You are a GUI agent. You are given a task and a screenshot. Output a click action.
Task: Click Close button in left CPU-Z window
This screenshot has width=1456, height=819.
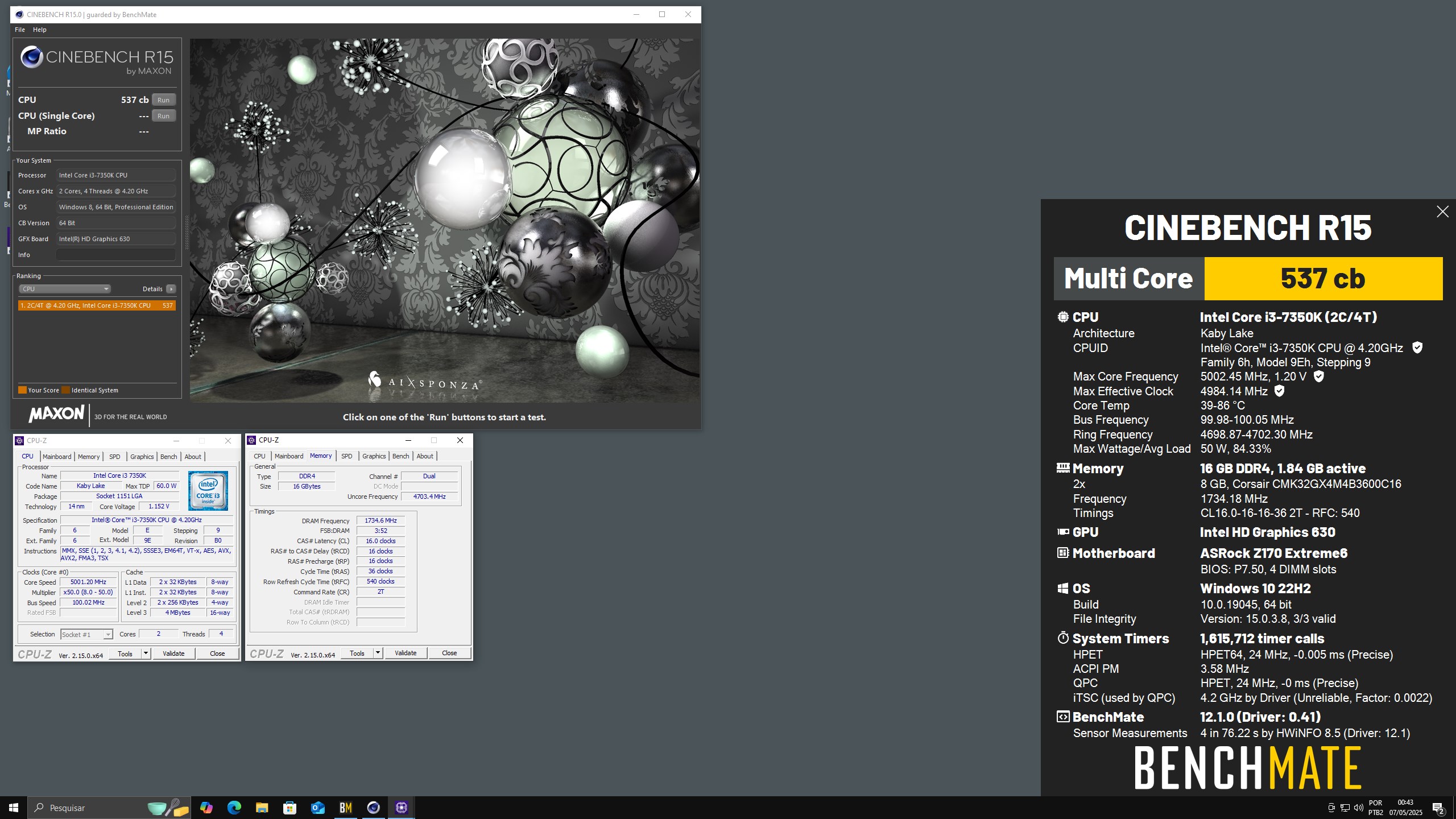coord(217,653)
